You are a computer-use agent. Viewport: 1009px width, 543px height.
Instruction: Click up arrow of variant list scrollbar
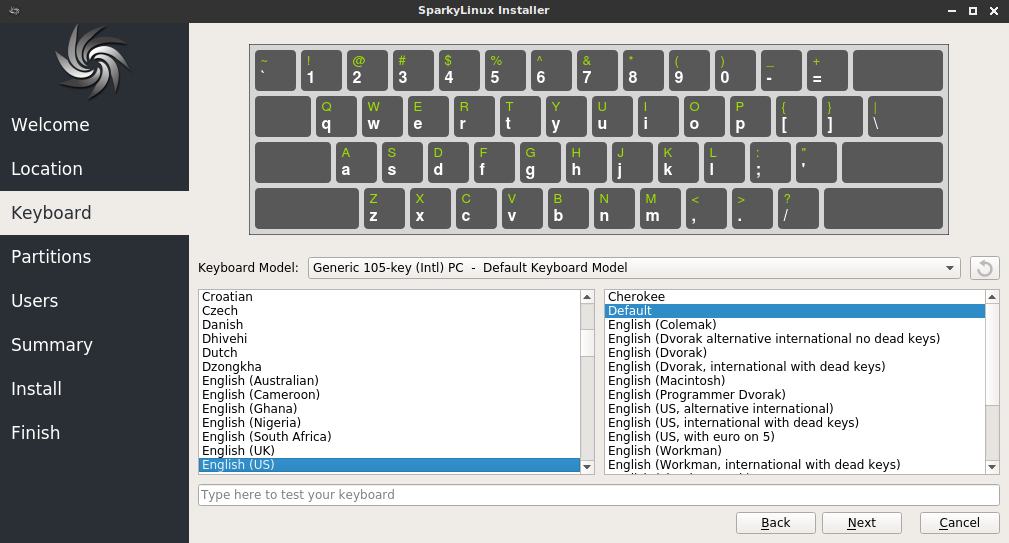click(992, 297)
